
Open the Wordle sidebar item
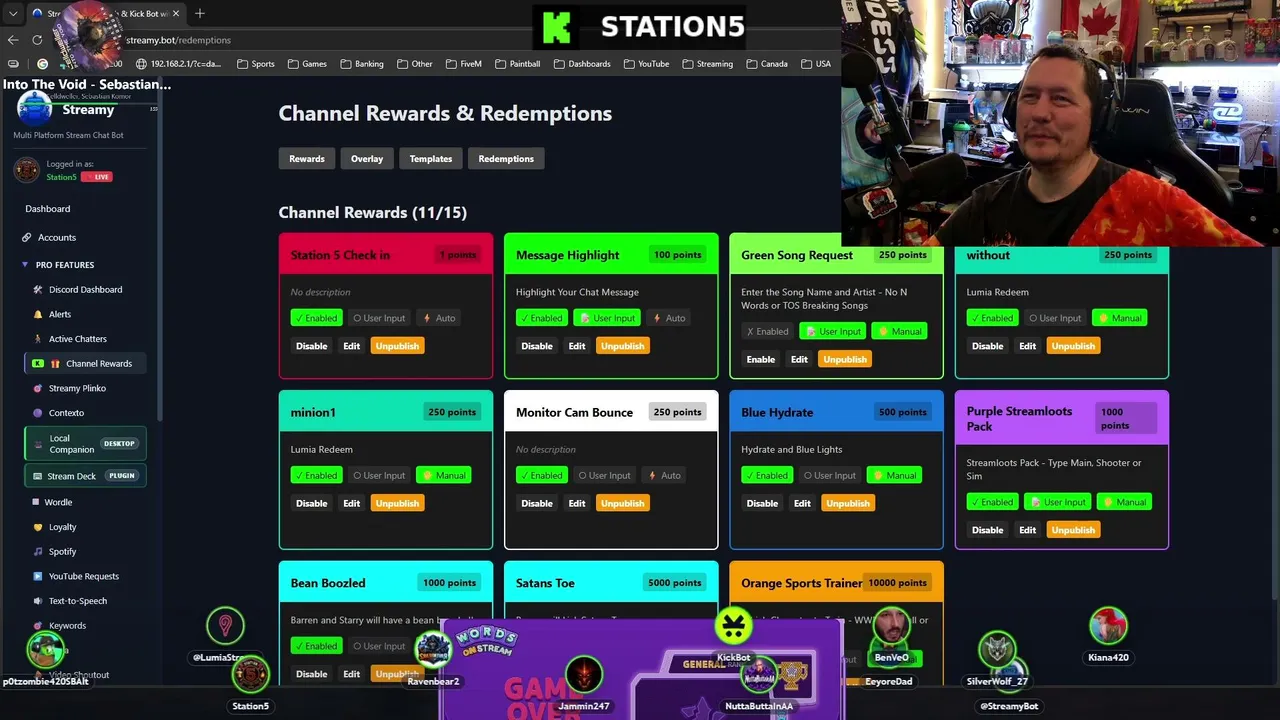click(x=58, y=502)
